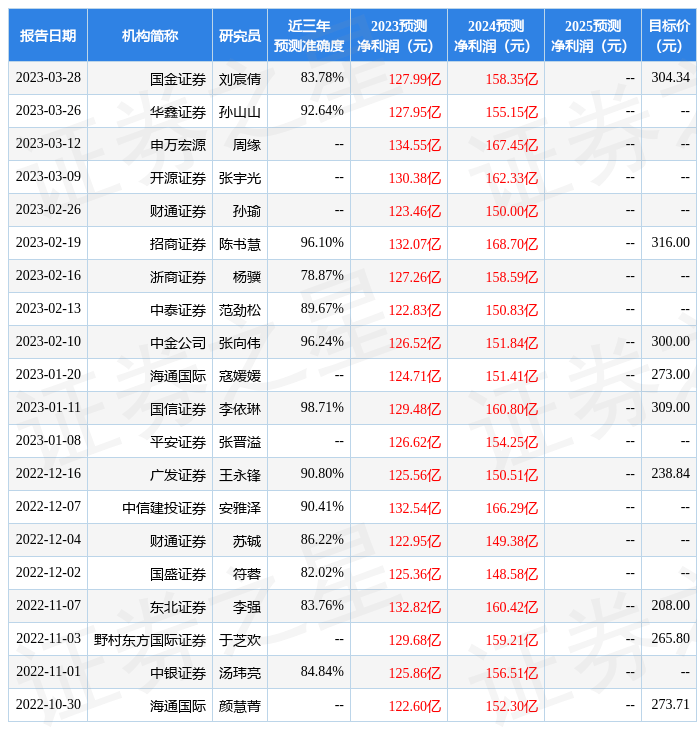Viewport: 697px width, 730px height.
Task: Click institution name 开源证券
Action: pos(178,178)
